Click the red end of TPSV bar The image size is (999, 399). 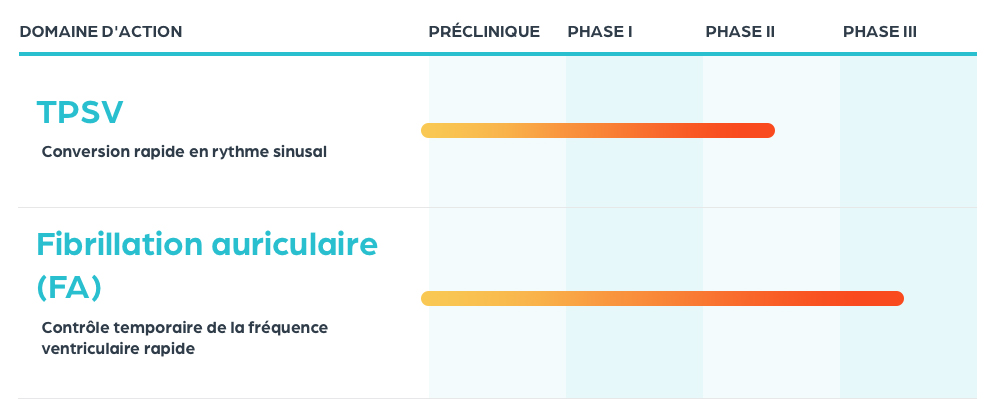point(766,131)
